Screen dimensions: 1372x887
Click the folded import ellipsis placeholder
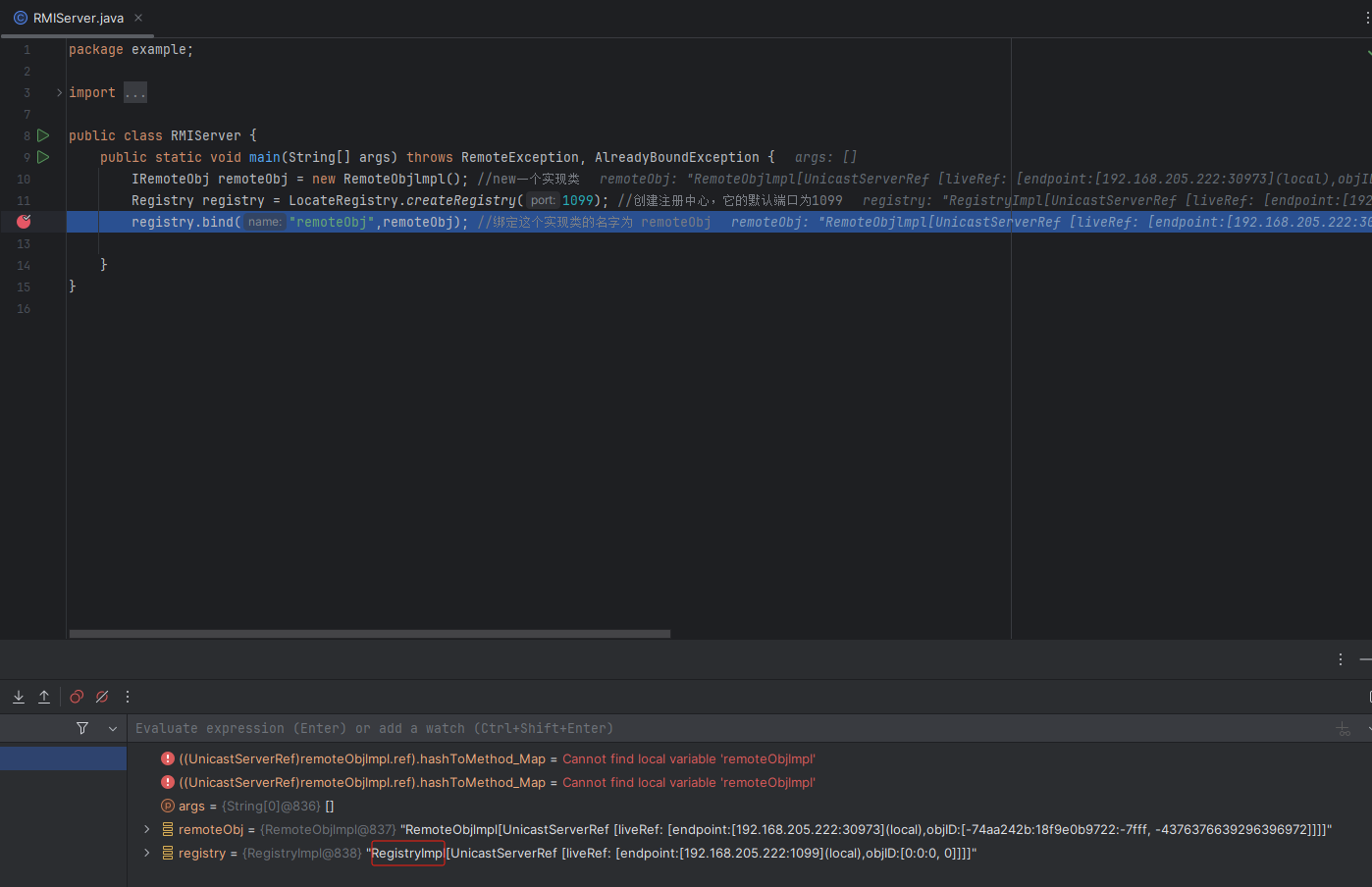(x=135, y=92)
